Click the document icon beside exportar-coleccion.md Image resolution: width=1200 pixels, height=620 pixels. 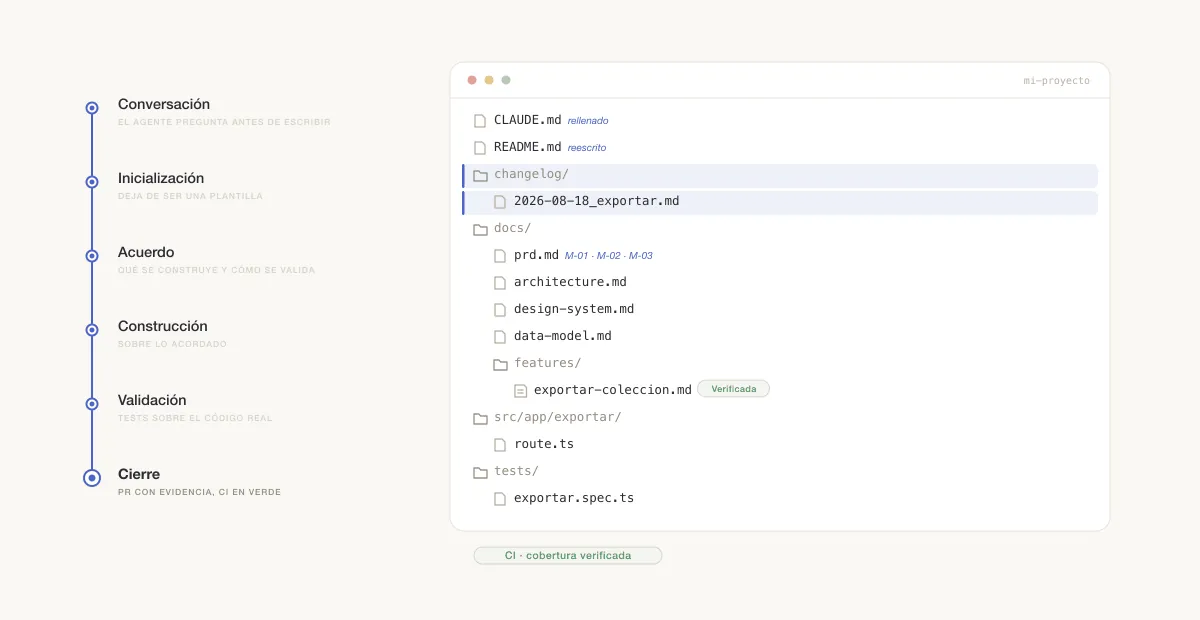[520, 390]
